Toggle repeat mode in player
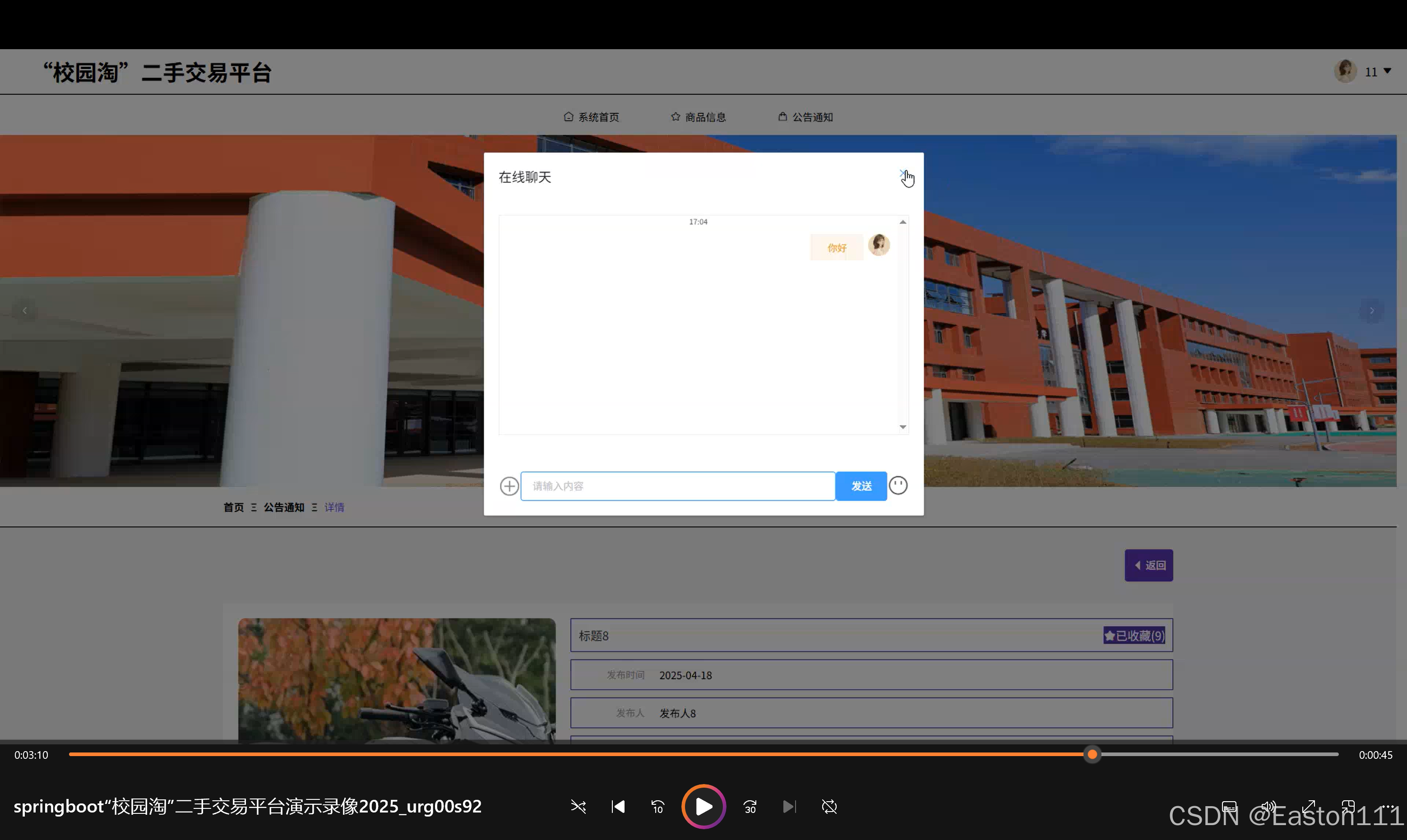The height and width of the screenshot is (840, 1407). coord(829,806)
